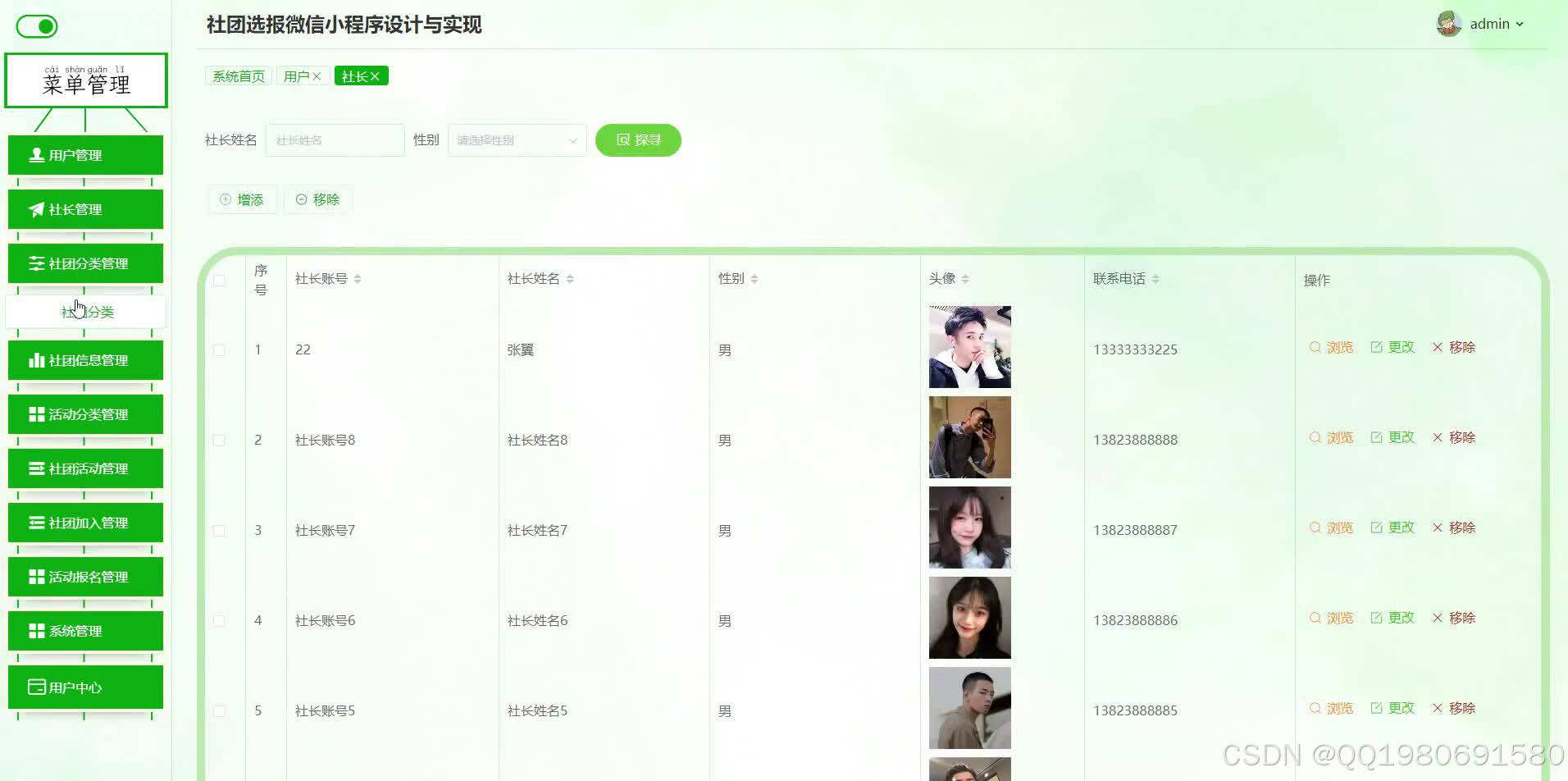
Task: Sort by 联系电话 column
Action: click(1155, 279)
